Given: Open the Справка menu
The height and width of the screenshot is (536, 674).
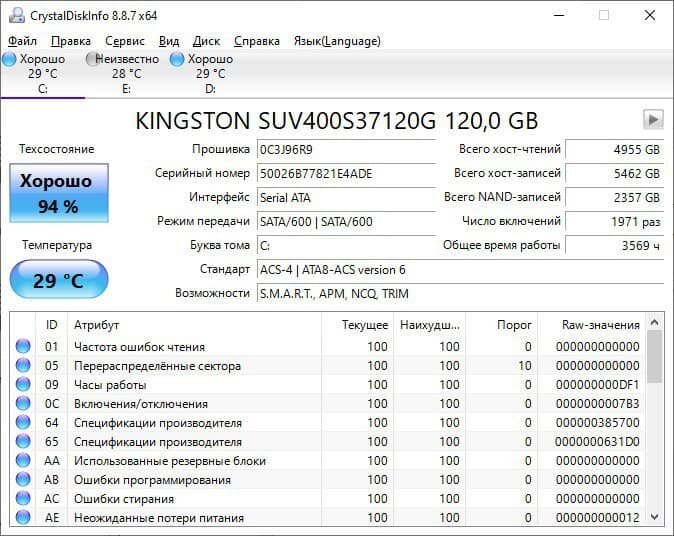Looking at the screenshot, I should (x=257, y=41).
